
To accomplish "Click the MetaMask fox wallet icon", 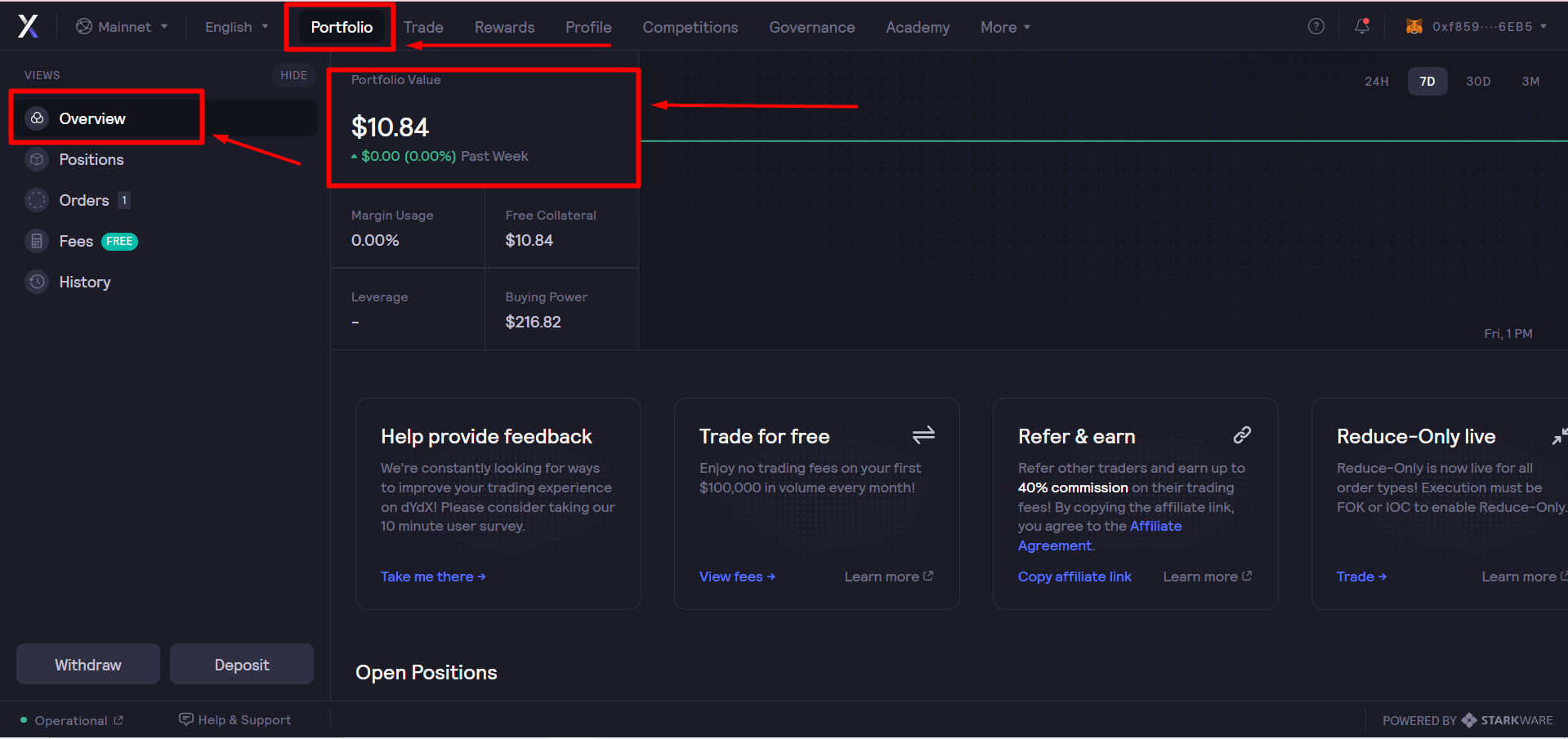I will (1414, 27).
